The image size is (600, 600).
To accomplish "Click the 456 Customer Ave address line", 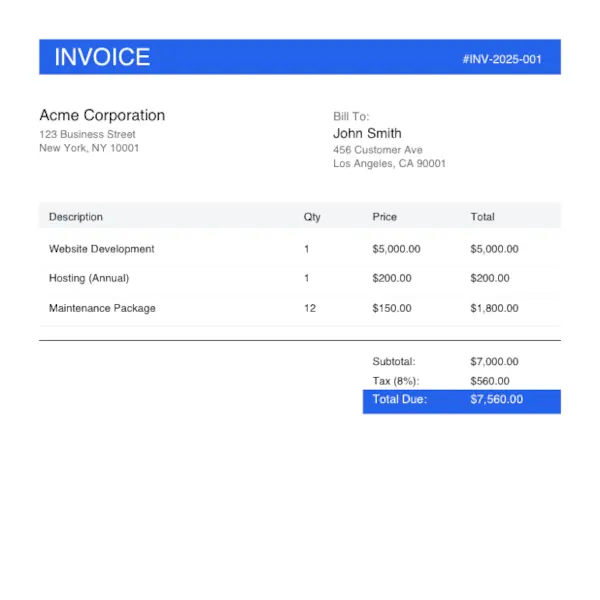I will point(377,150).
